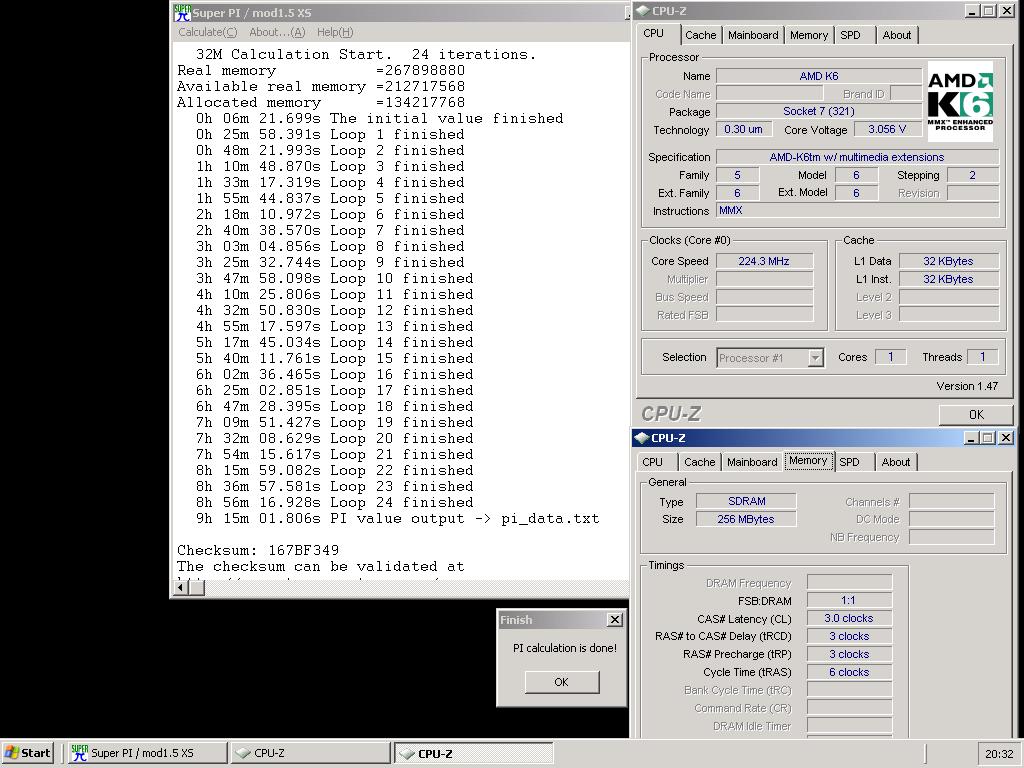
Task: Click the FSB:DRAM 1:1 value
Action: point(848,600)
